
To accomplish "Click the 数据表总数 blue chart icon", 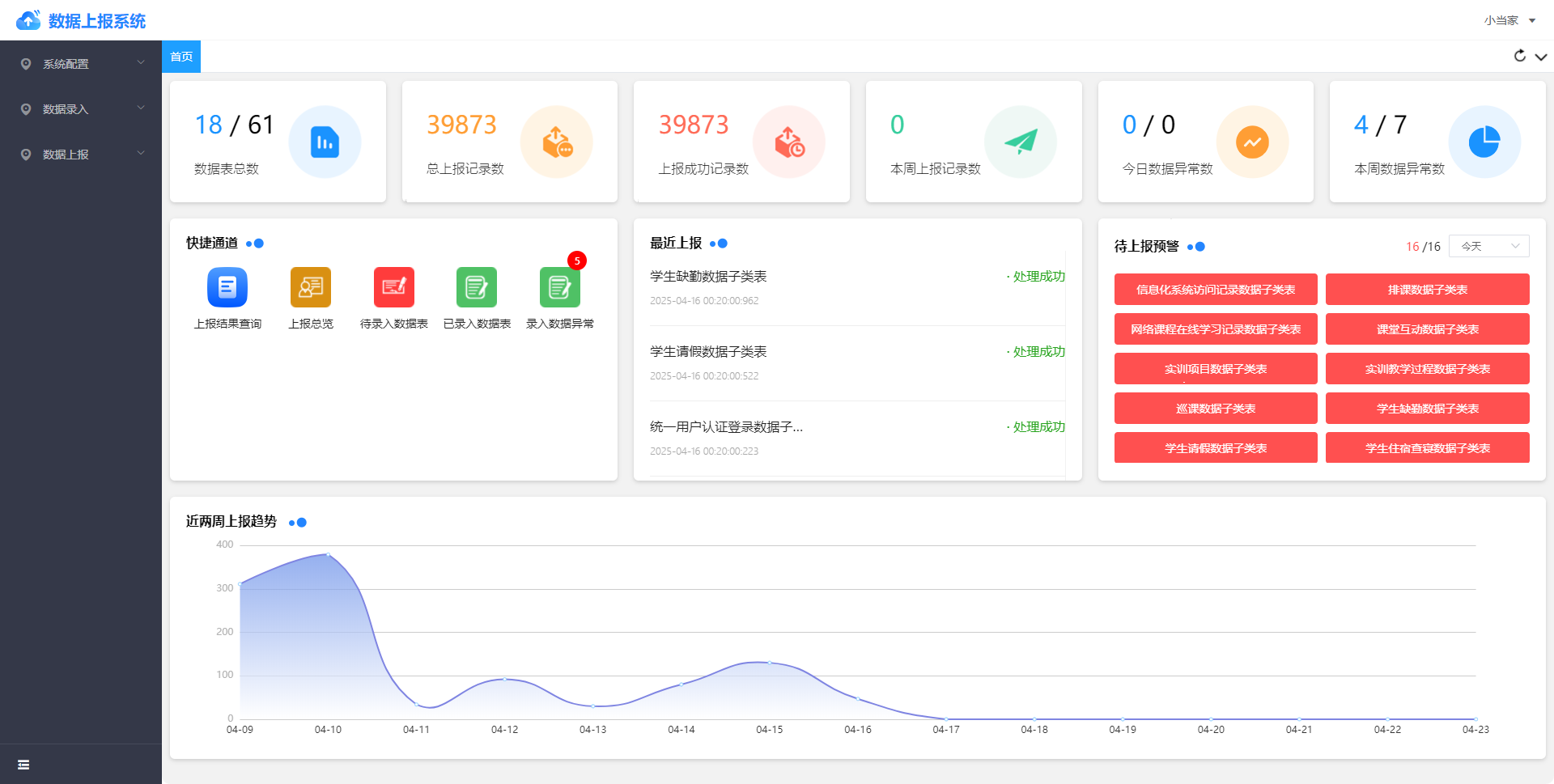I will click(x=325, y=142).
